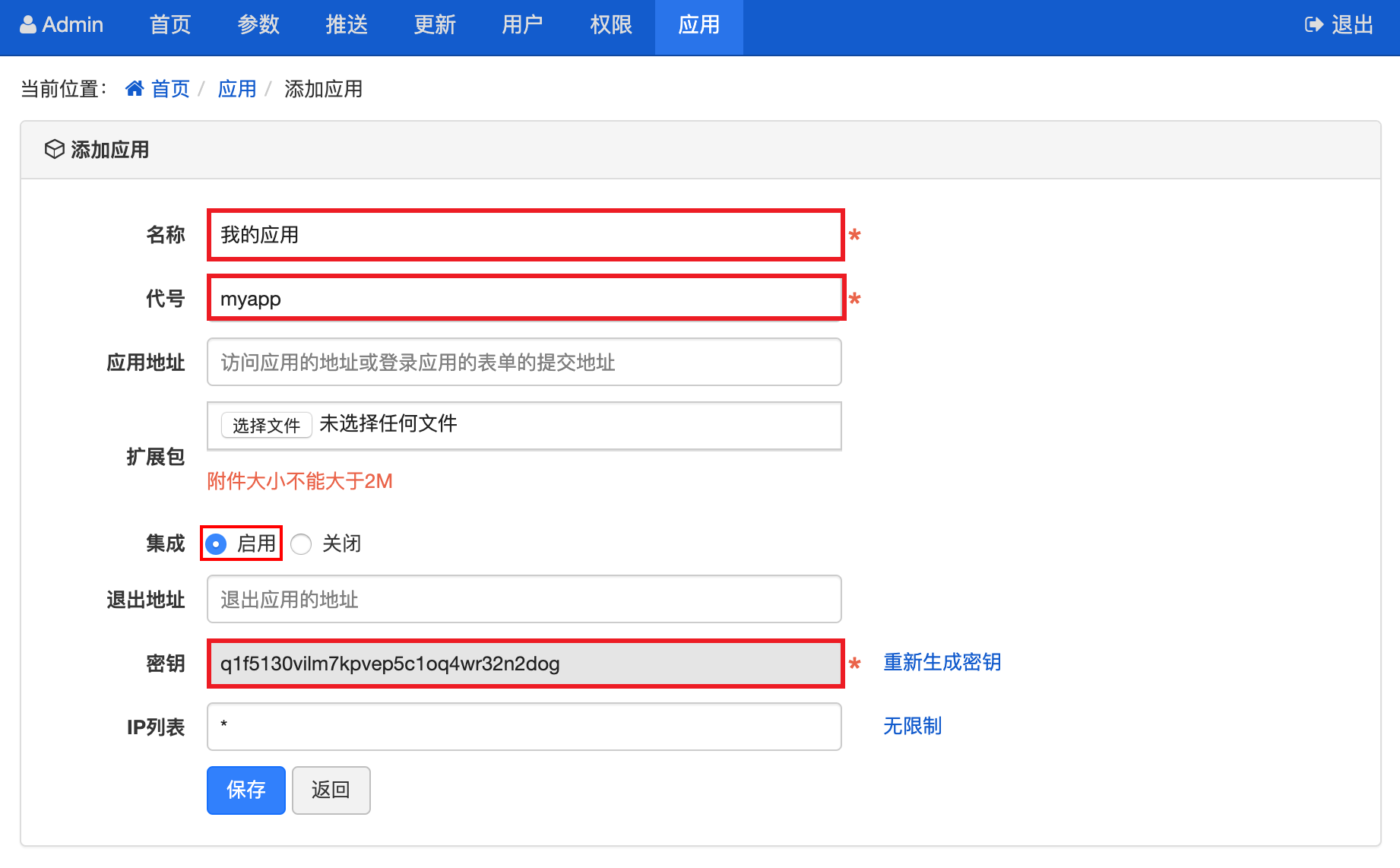Click the 返回 button
Viewport: 1400px width, 868px height.
(x=331, y=790)
